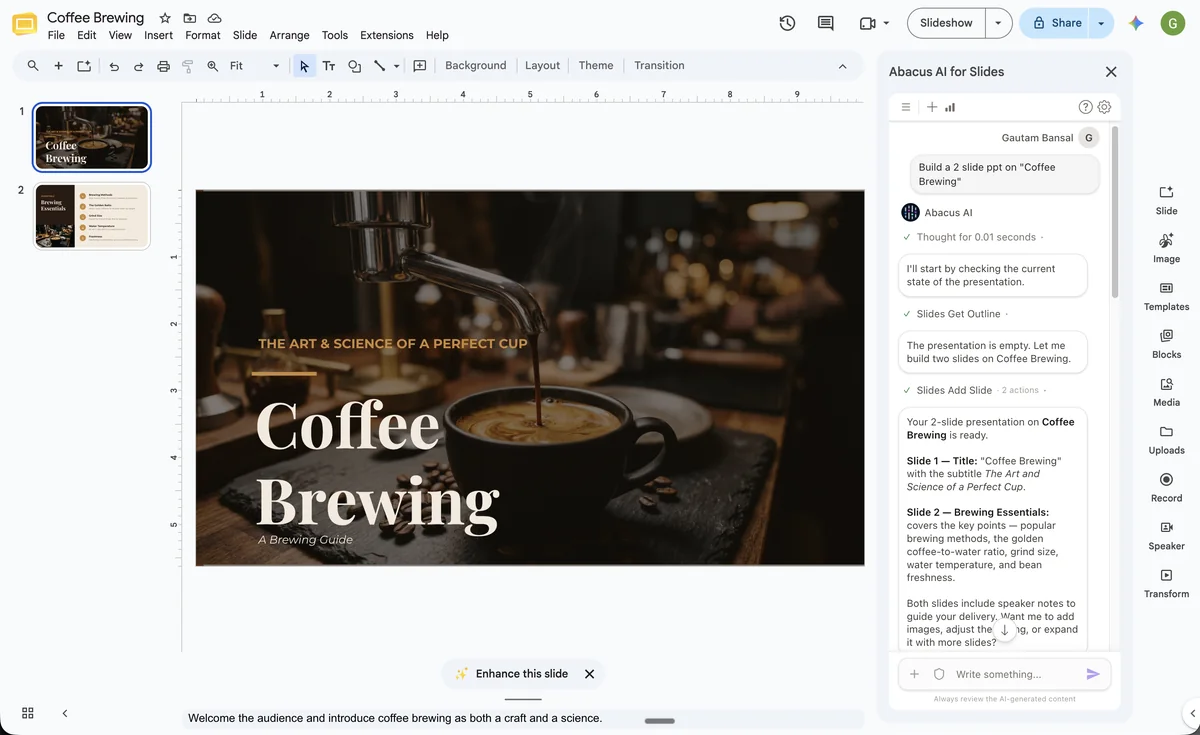Screen dimensions: 1200x735
Task: Open Abacus panel settings gear
Action: point(1104,107)
